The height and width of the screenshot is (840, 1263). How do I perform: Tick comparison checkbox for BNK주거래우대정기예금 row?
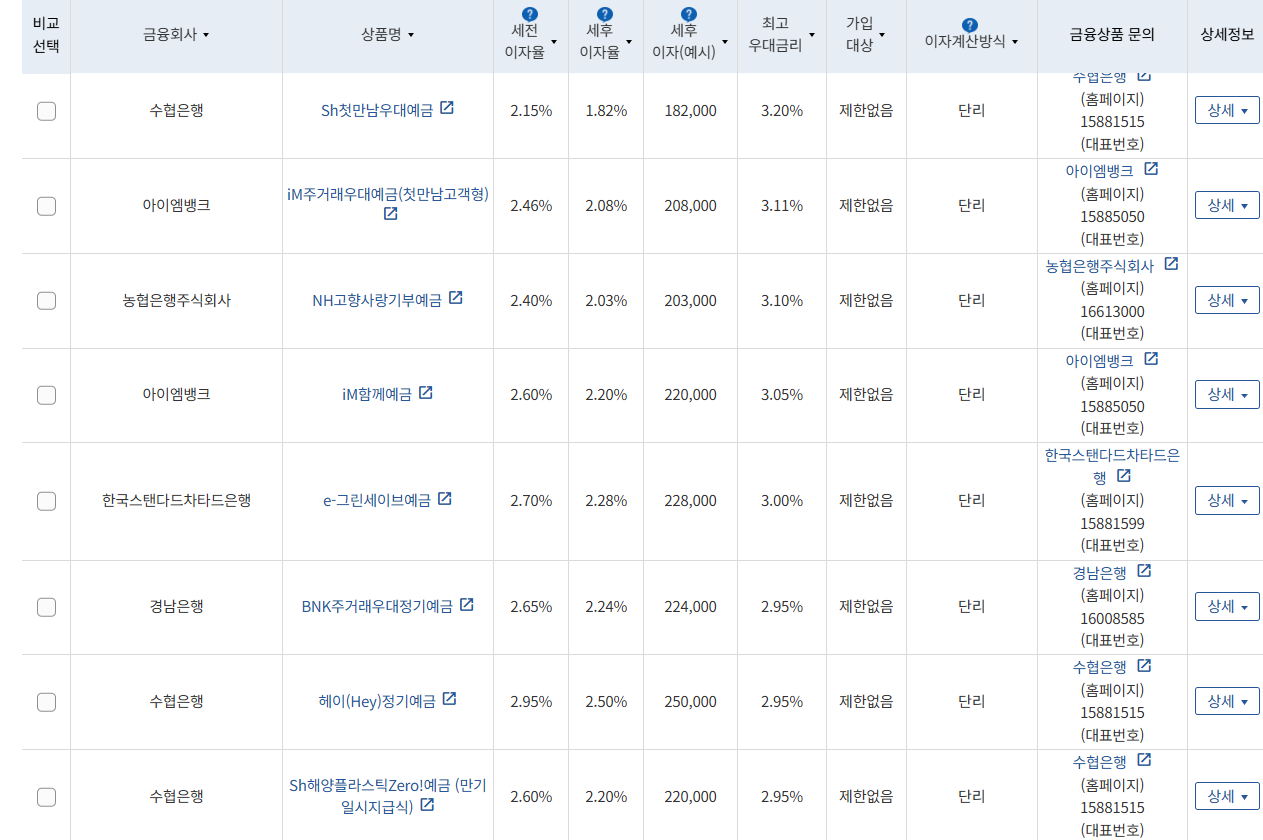click(46, 607)
